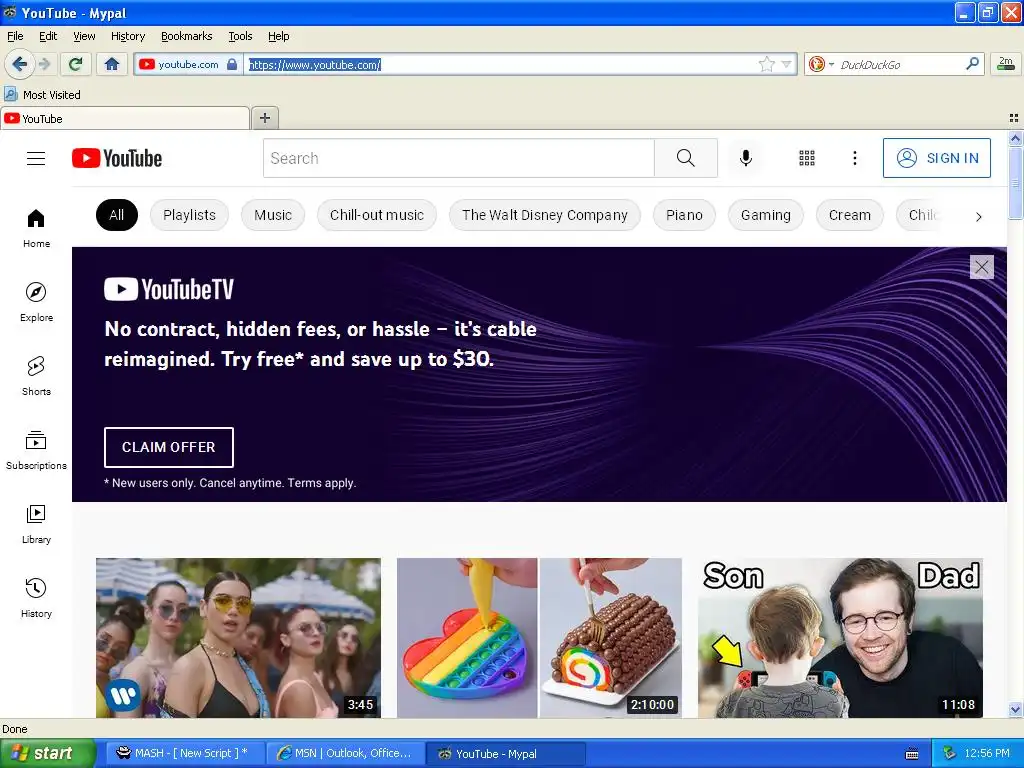This screenshot has height=768, width=1024.
Task: Click the keyboard icon in system tray
Action: pos(912,754)
